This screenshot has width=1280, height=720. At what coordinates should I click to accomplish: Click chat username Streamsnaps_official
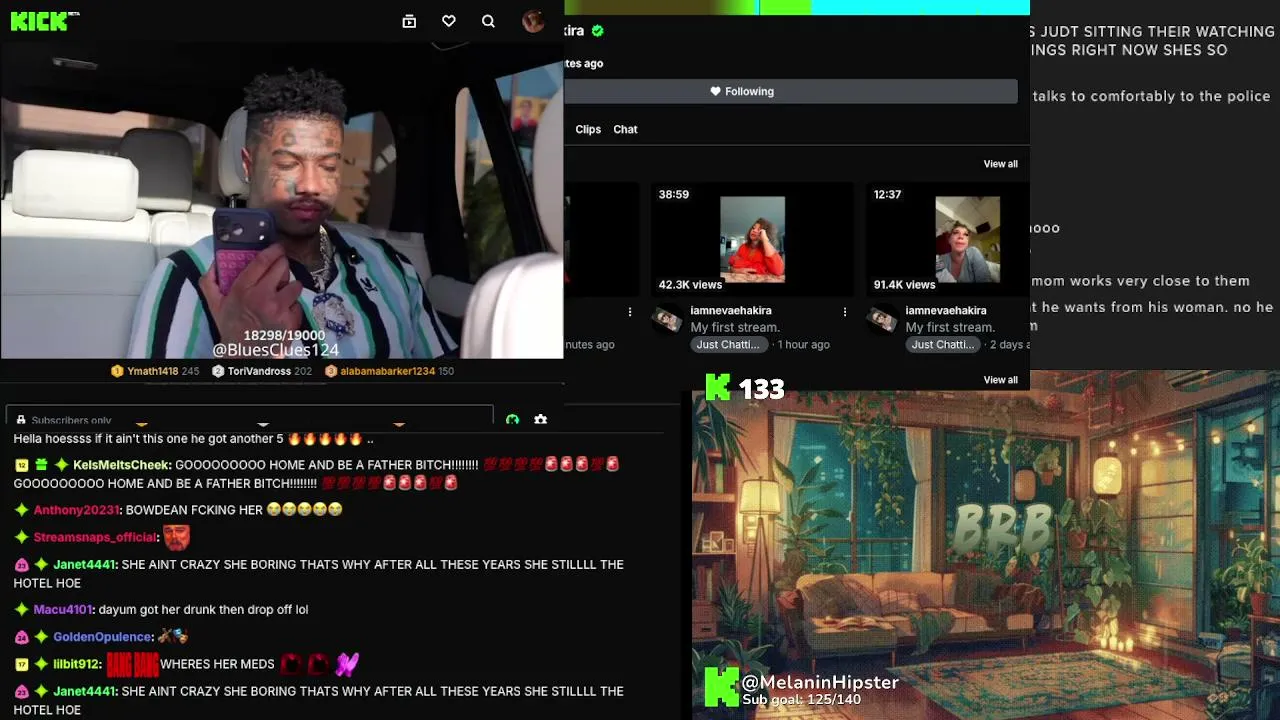(95, 537)
